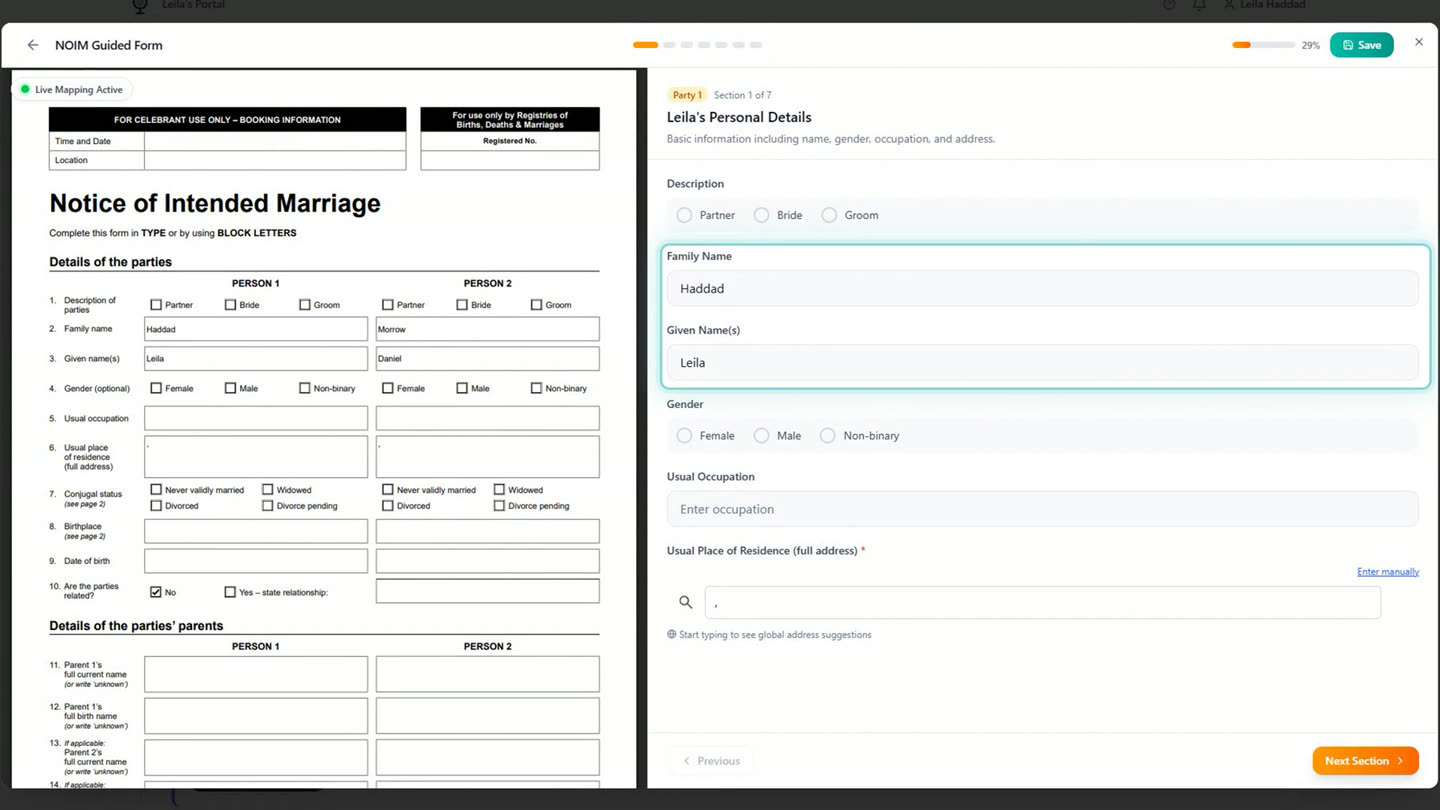Click the first orange step indicator
The width and height of the screenshot is (1440, 810).
tap(646, 45)
